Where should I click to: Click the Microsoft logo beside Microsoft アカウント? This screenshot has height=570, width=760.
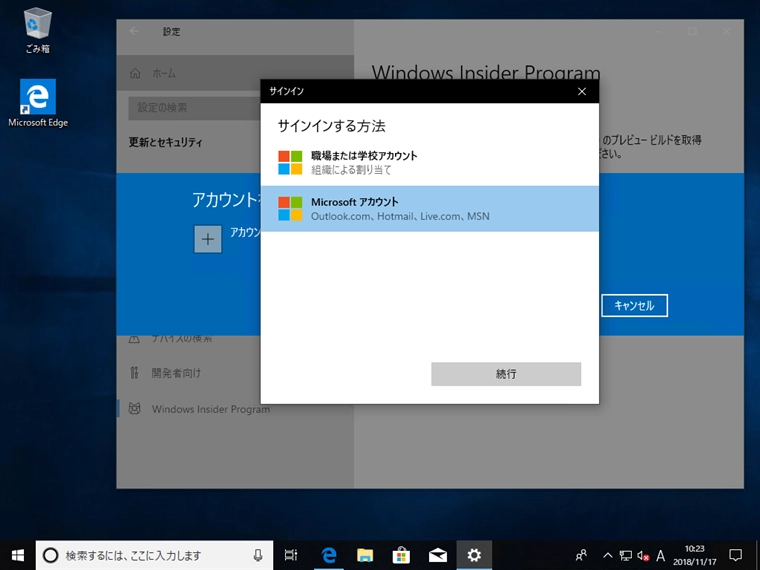coord(290,208)
